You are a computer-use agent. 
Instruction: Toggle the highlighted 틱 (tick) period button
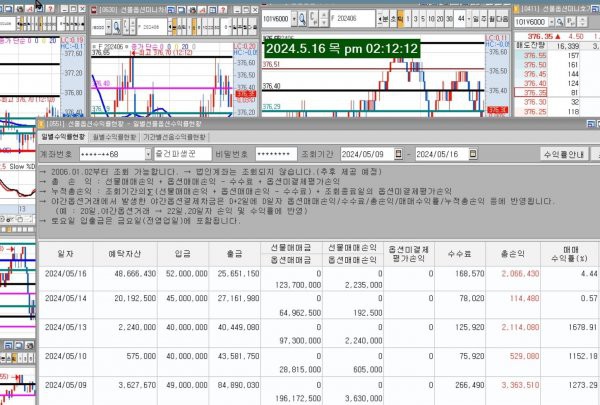click(401, 19)
